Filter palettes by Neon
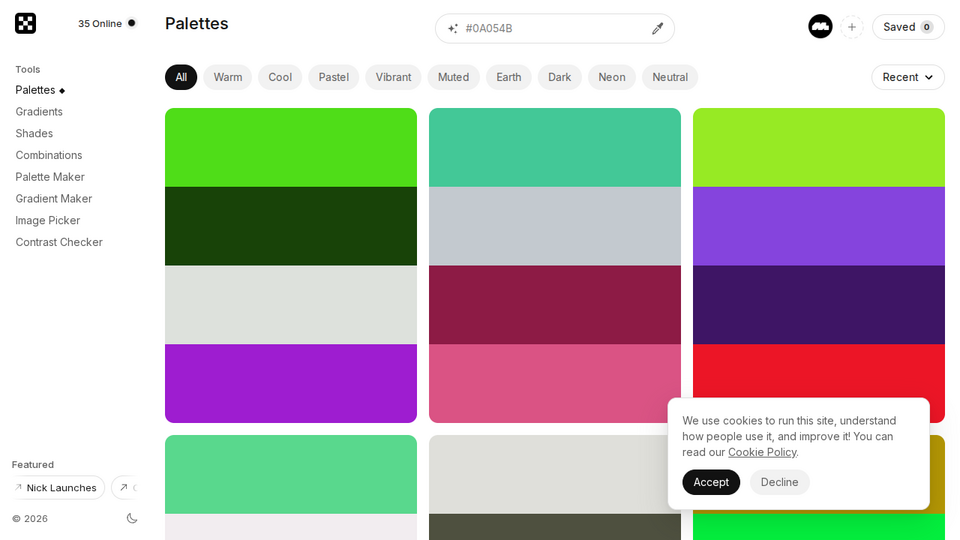The height and width of the screenshot is (540, 960). [612, 77]
